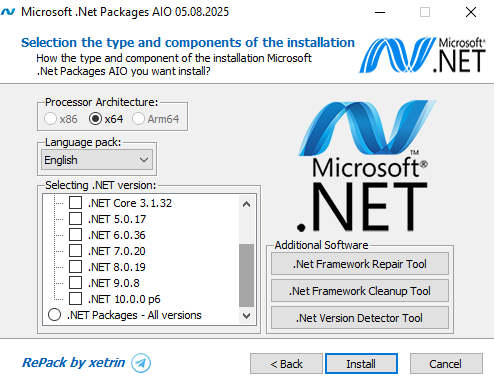
Task: Launch .Net Framework Cleanup Tool
Action: pyautogui.click(x=360, y=291)
